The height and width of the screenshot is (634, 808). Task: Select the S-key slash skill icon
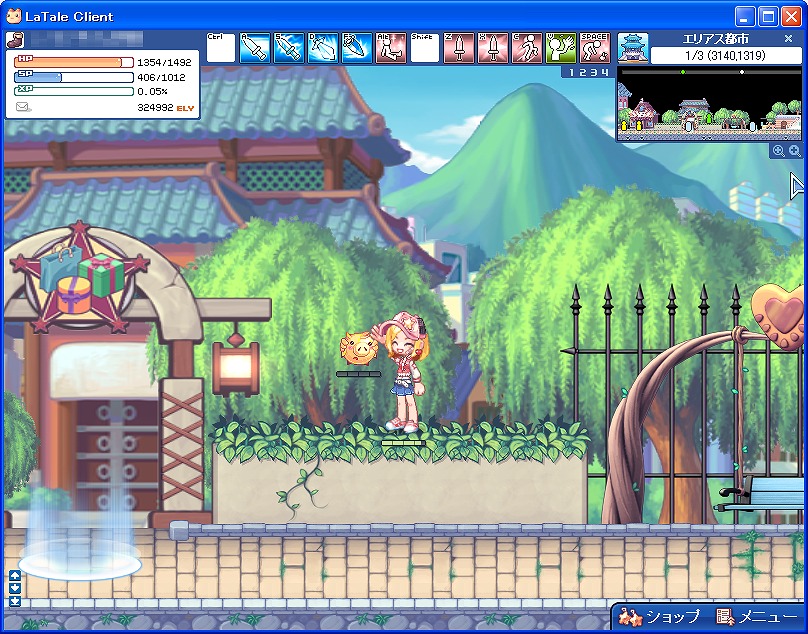(289, 48)
